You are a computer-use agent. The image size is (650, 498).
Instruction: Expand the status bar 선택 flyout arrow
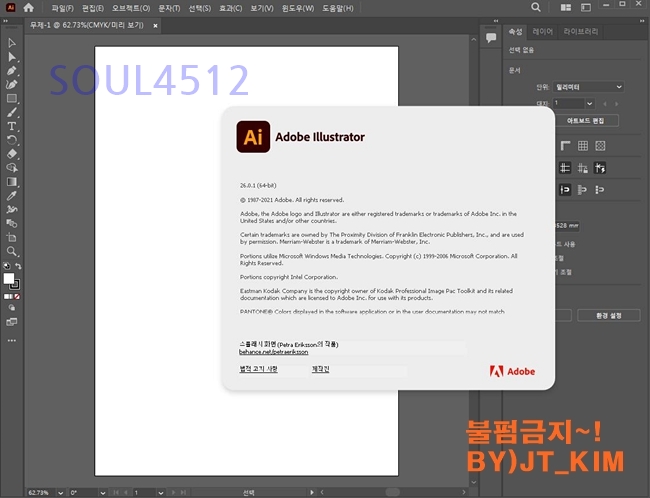tap(312, 493)
